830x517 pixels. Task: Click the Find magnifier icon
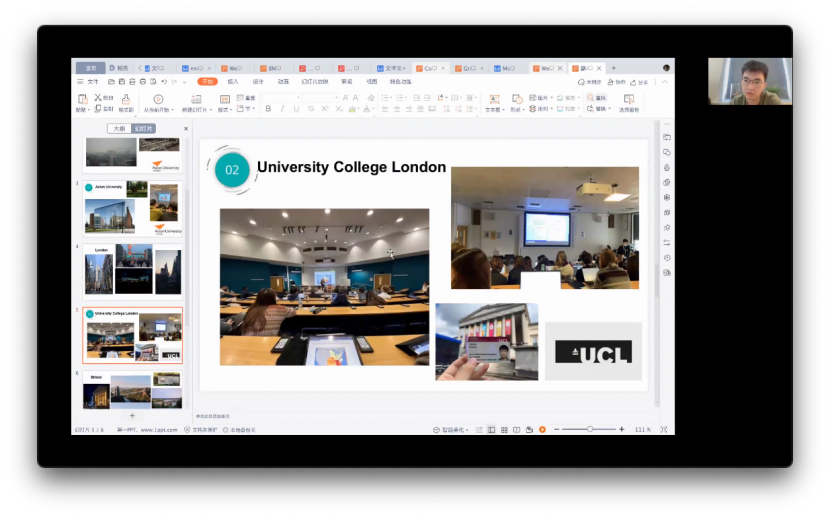pos(591,97)
